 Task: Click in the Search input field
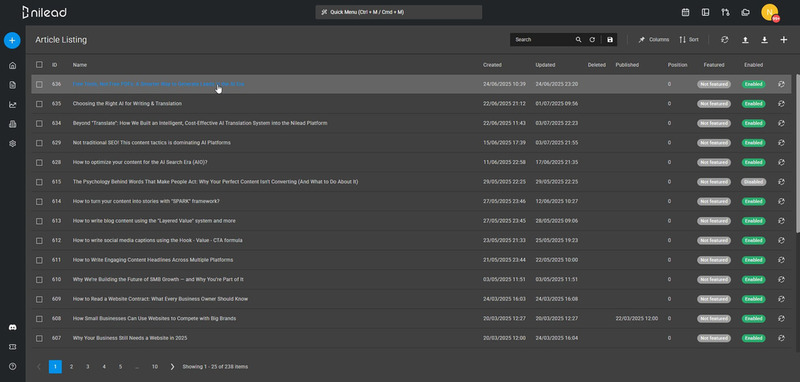point(542,40)
